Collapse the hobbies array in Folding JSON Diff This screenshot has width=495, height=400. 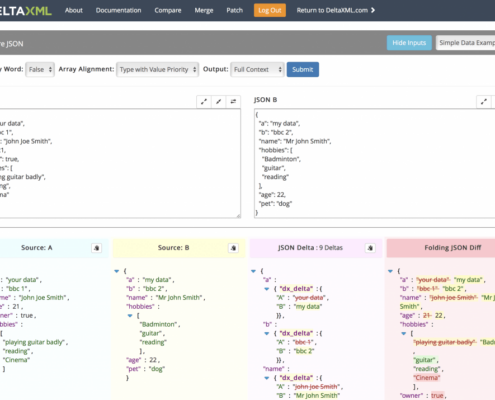click(404, 333)
